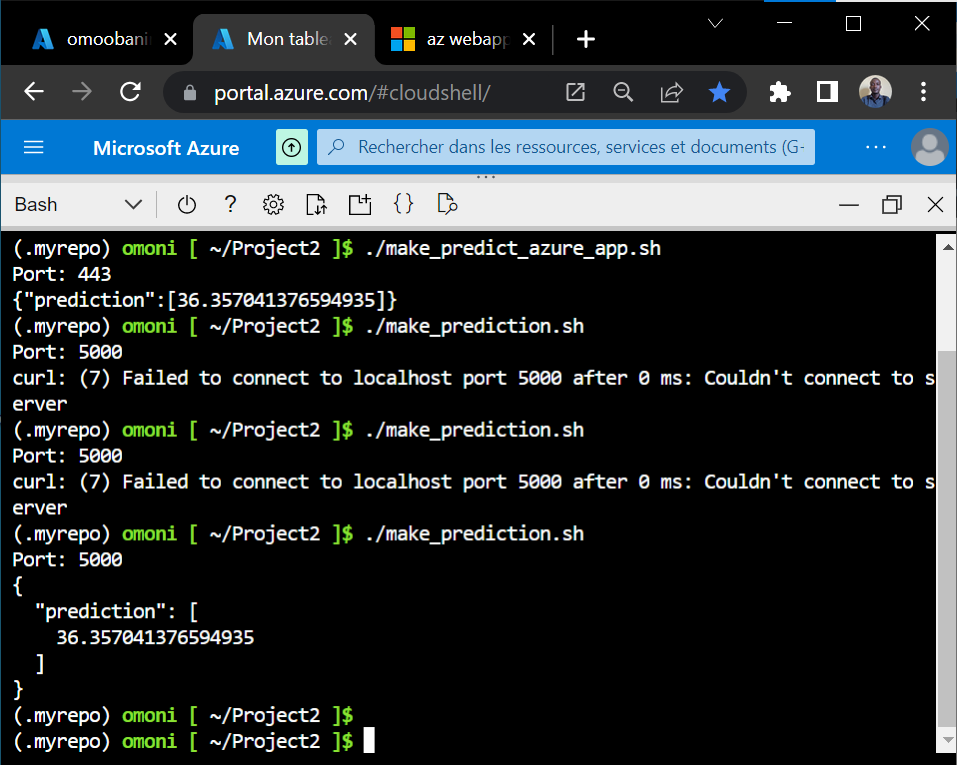Toggle the bookmark star for this page

pos(719,92)
